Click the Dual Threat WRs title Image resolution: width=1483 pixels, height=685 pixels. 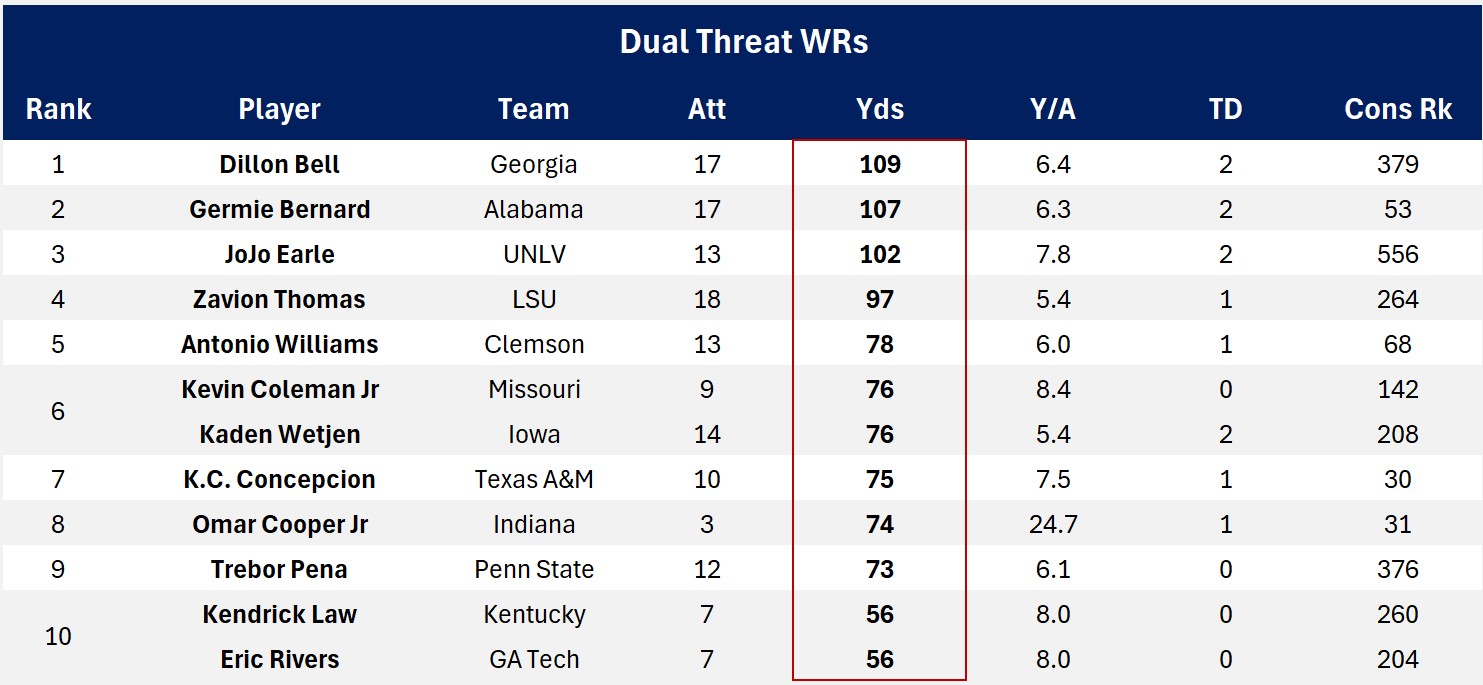tap(743, 42)
